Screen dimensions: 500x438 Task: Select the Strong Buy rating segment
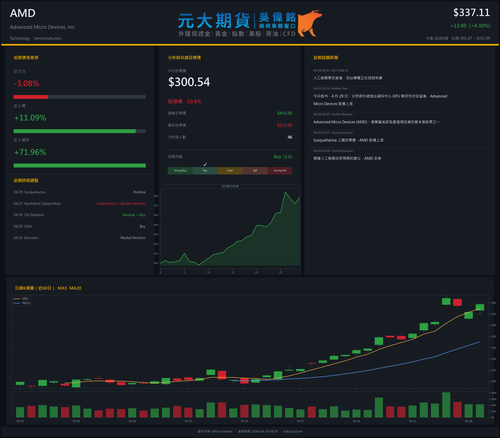coord(180,171)
